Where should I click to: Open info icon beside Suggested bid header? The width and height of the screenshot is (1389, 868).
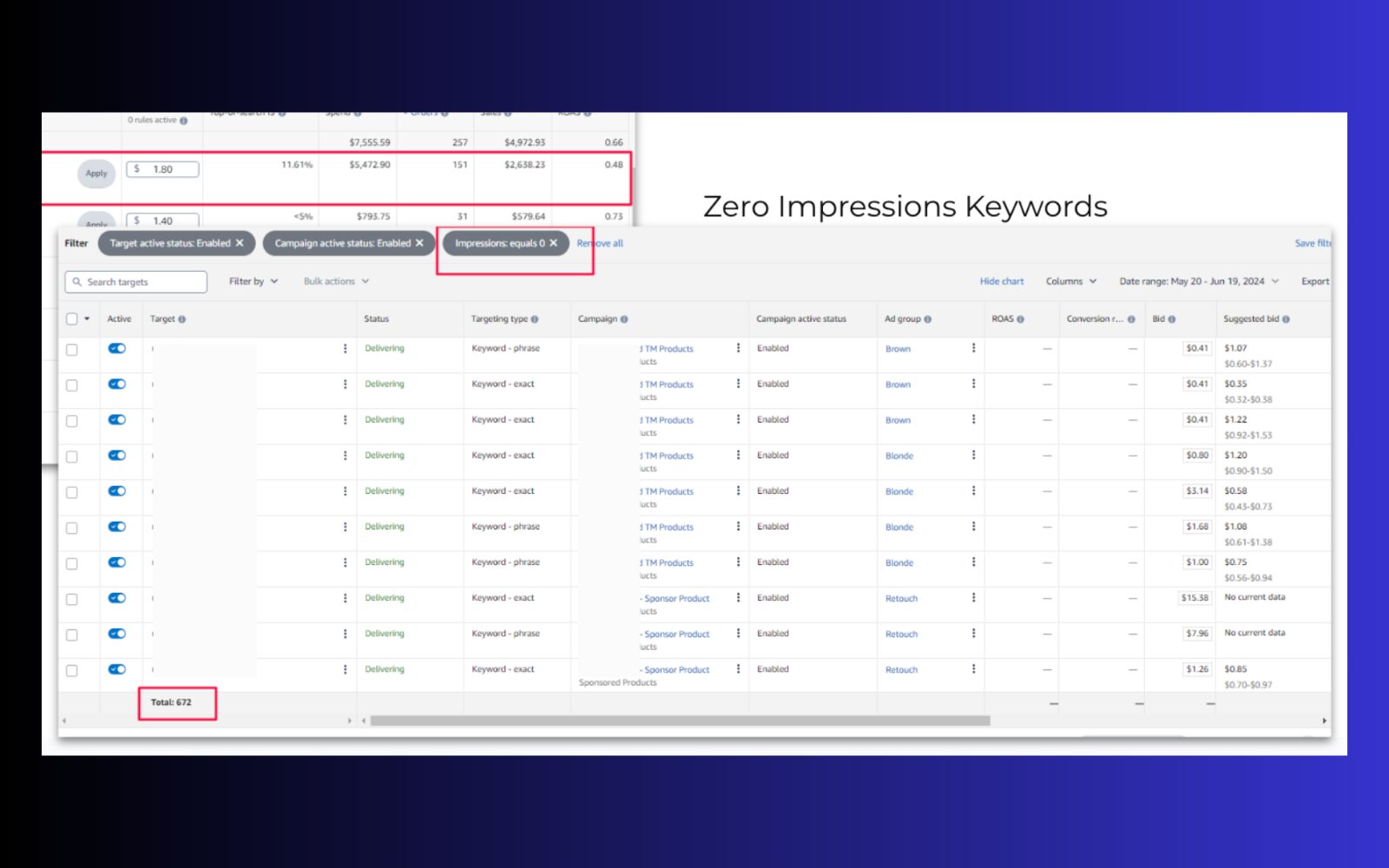pos(1286,319)
